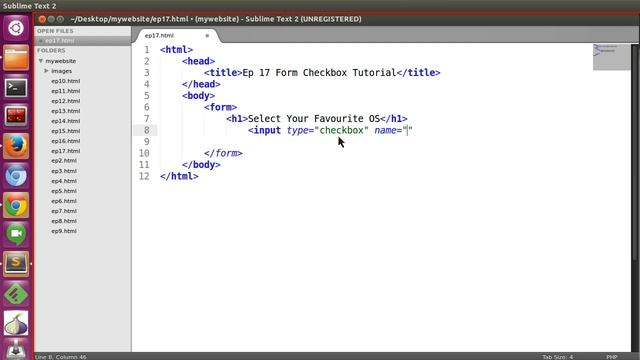The width and height of the screenshot is (640, 360).
Task: Select the mywebsite folder label
Action: [61, 61]
